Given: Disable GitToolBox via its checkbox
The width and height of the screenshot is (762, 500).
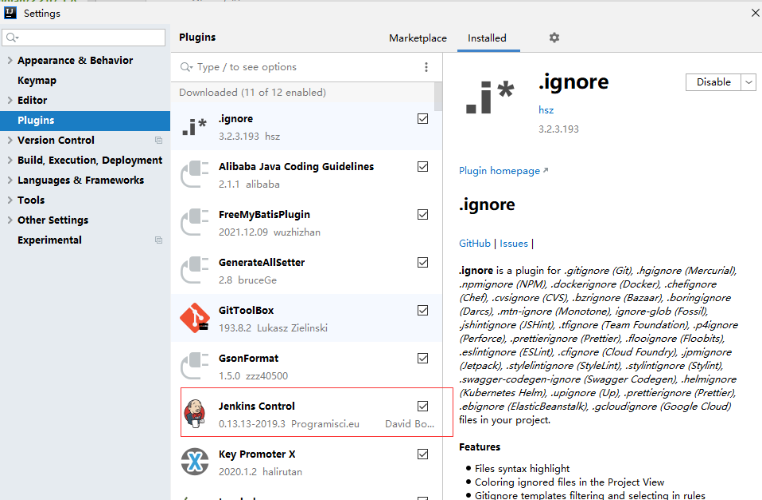Looking at the screenshot, I should point(423,310).
